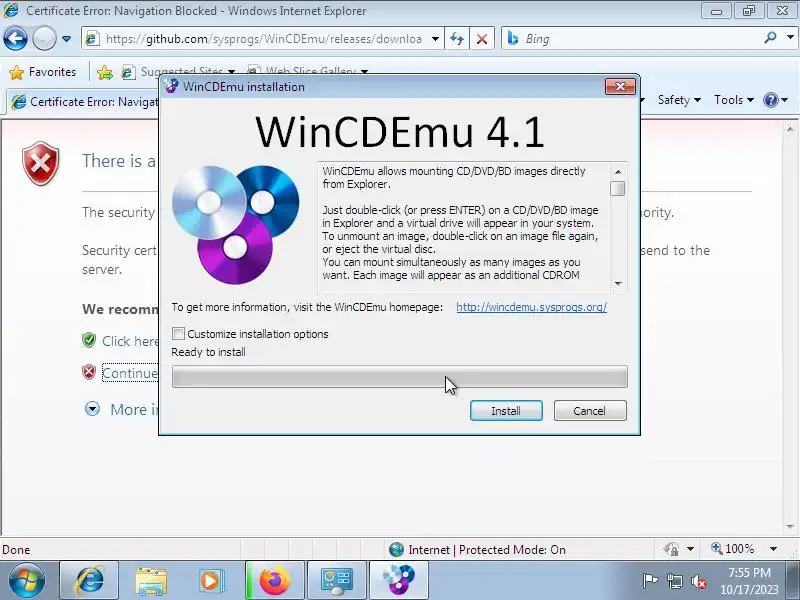The width and height of the screenshot is (800, 600).
Task: Click the 'Click here' link on IE page
Action: [131, 341]
